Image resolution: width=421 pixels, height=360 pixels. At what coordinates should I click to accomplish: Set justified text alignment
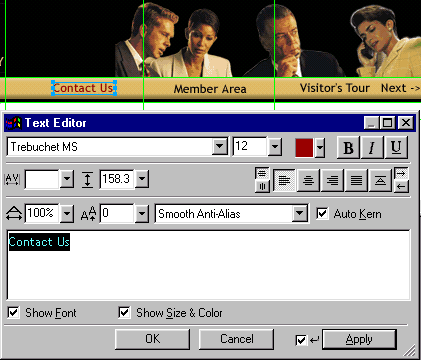pos(356,180)
